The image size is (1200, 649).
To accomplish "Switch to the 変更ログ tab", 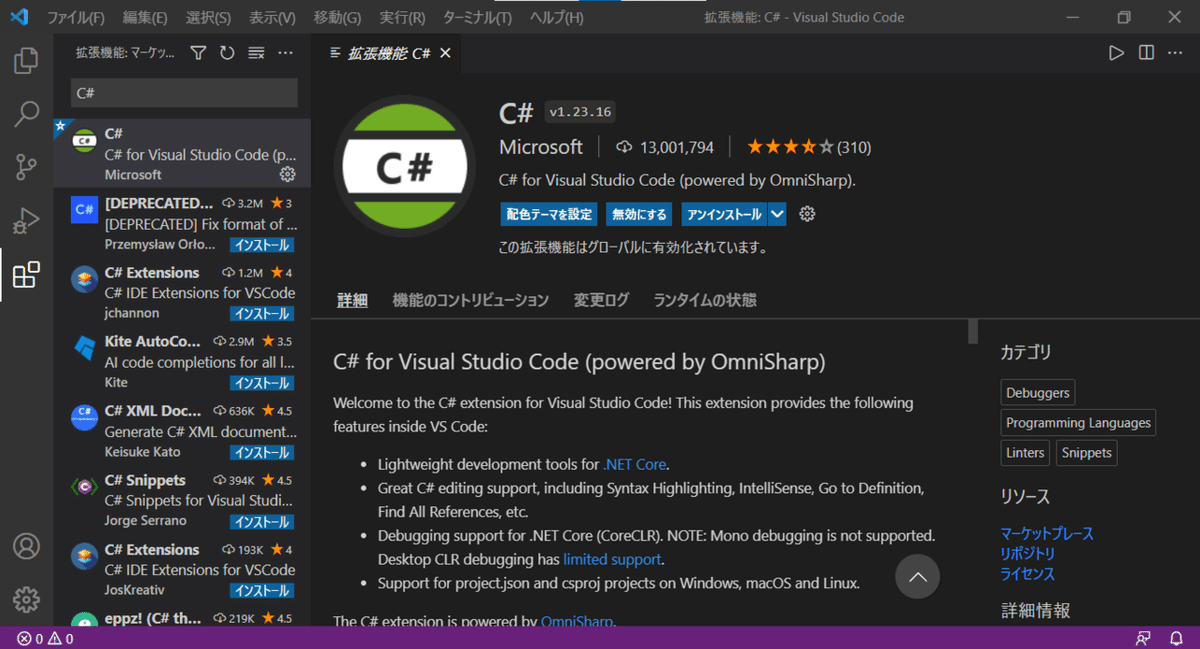I will pyautogui.click(x=601, y=300).
